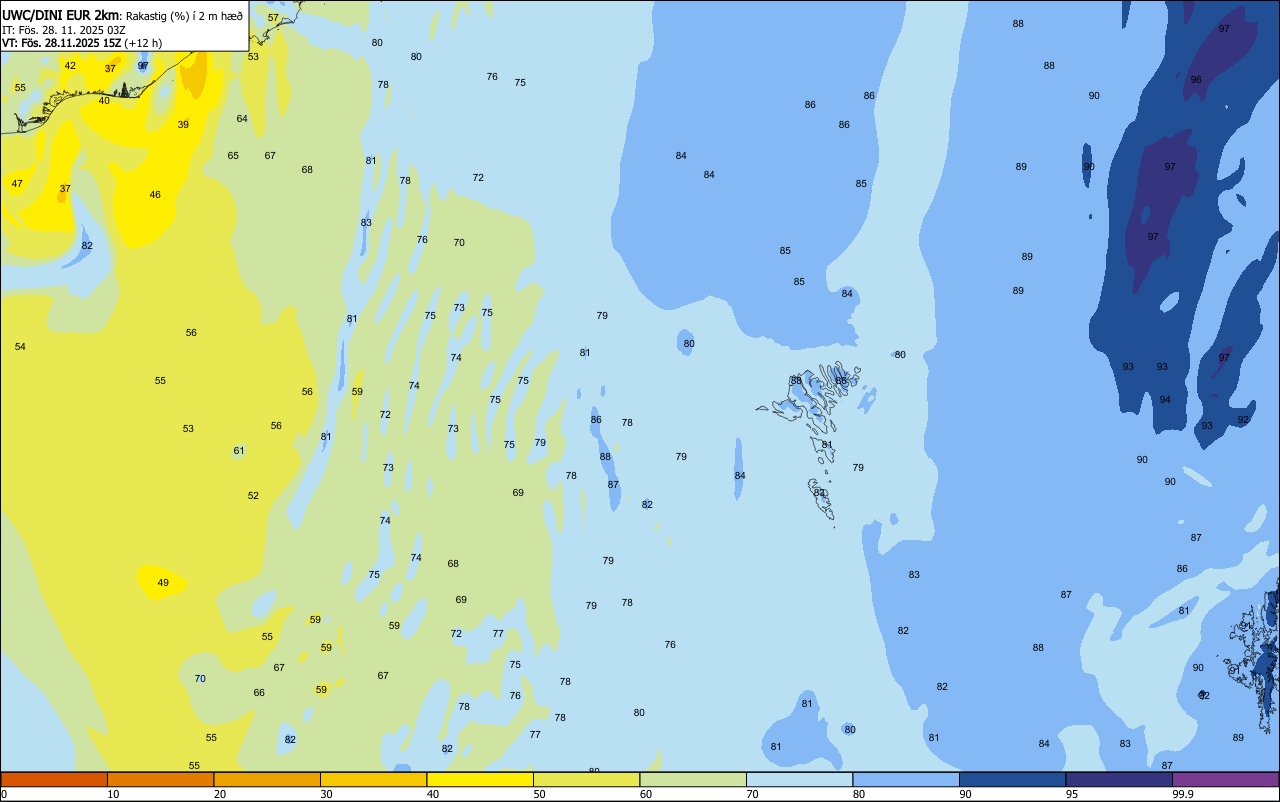Click the orange 10–20 legend swatch

(160, 779)
